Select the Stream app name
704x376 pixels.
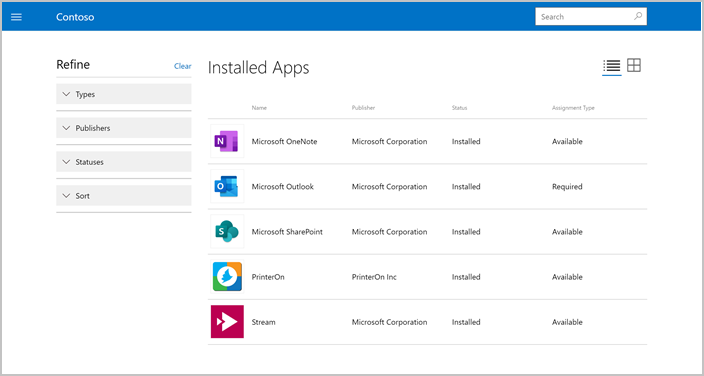point(264,322)
